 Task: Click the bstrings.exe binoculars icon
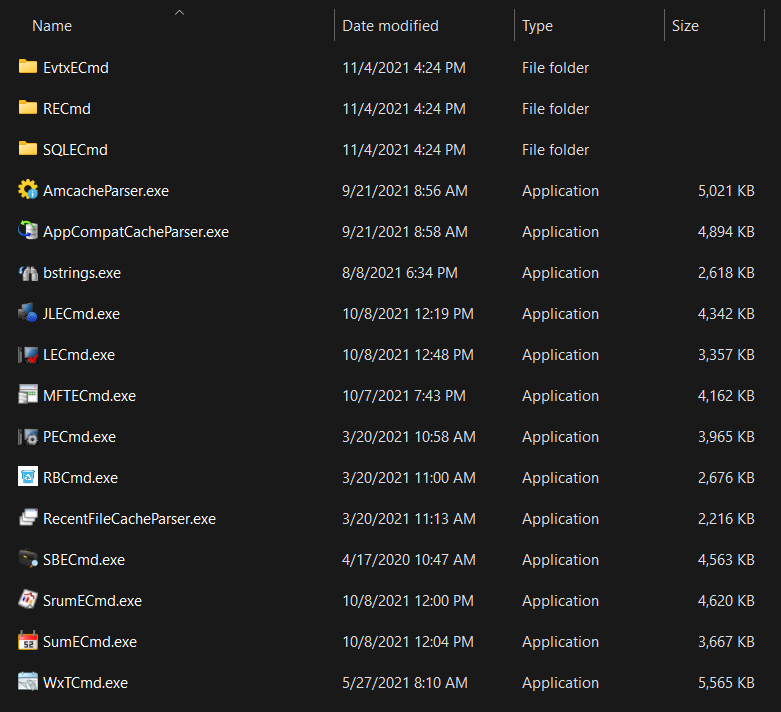tap(28, 272)
